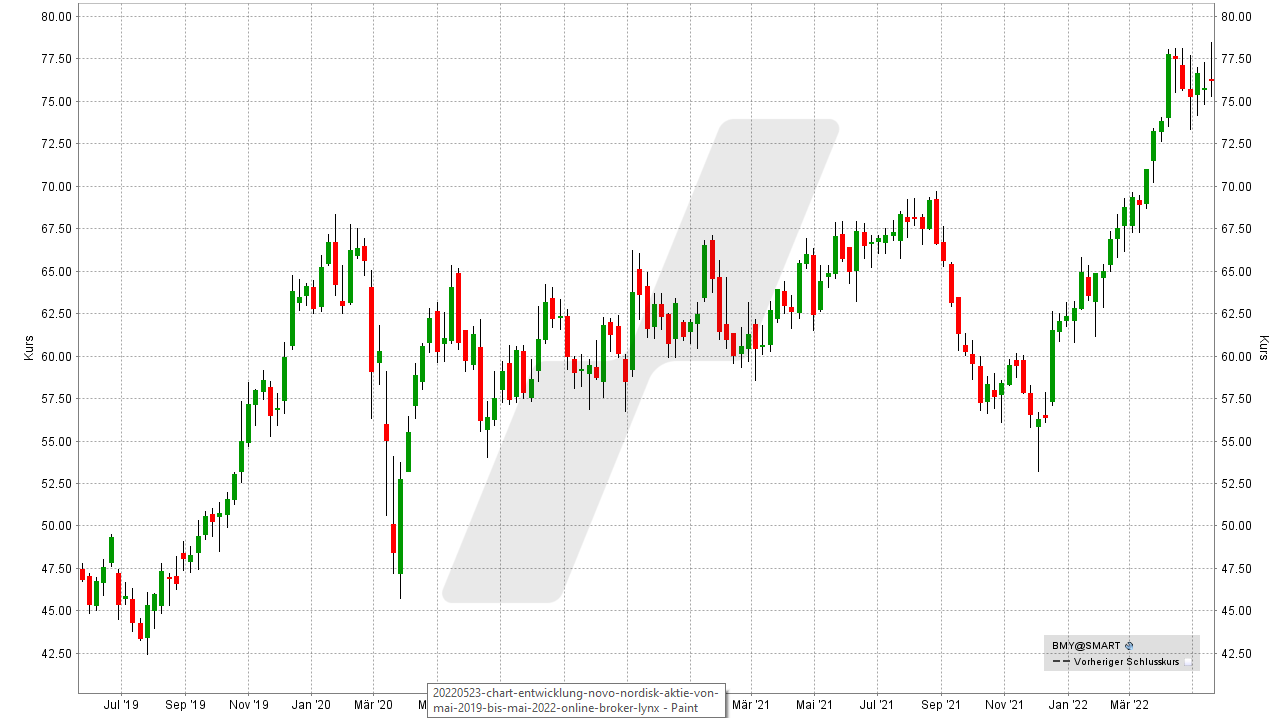Image resolution: width=1281 pixels, height=721 pixels.
Task: Click the Sep '19 x-axis label
Action: pos(185,705)
